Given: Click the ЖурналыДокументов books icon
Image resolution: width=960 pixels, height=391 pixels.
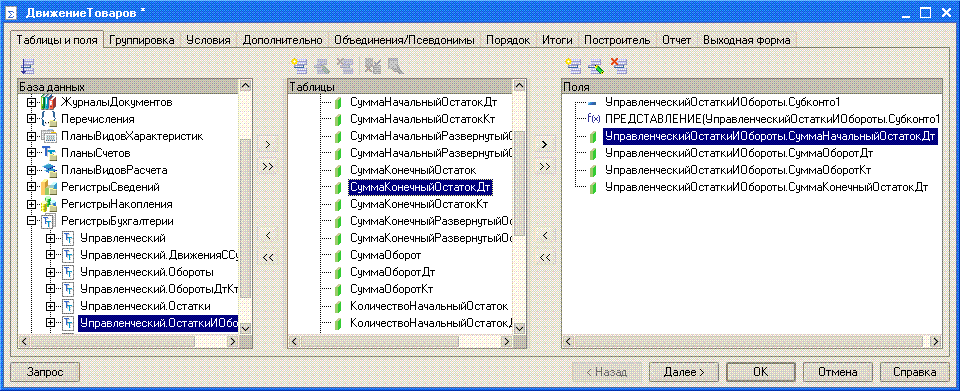Looking at the screenshot, I should [49, 102].
